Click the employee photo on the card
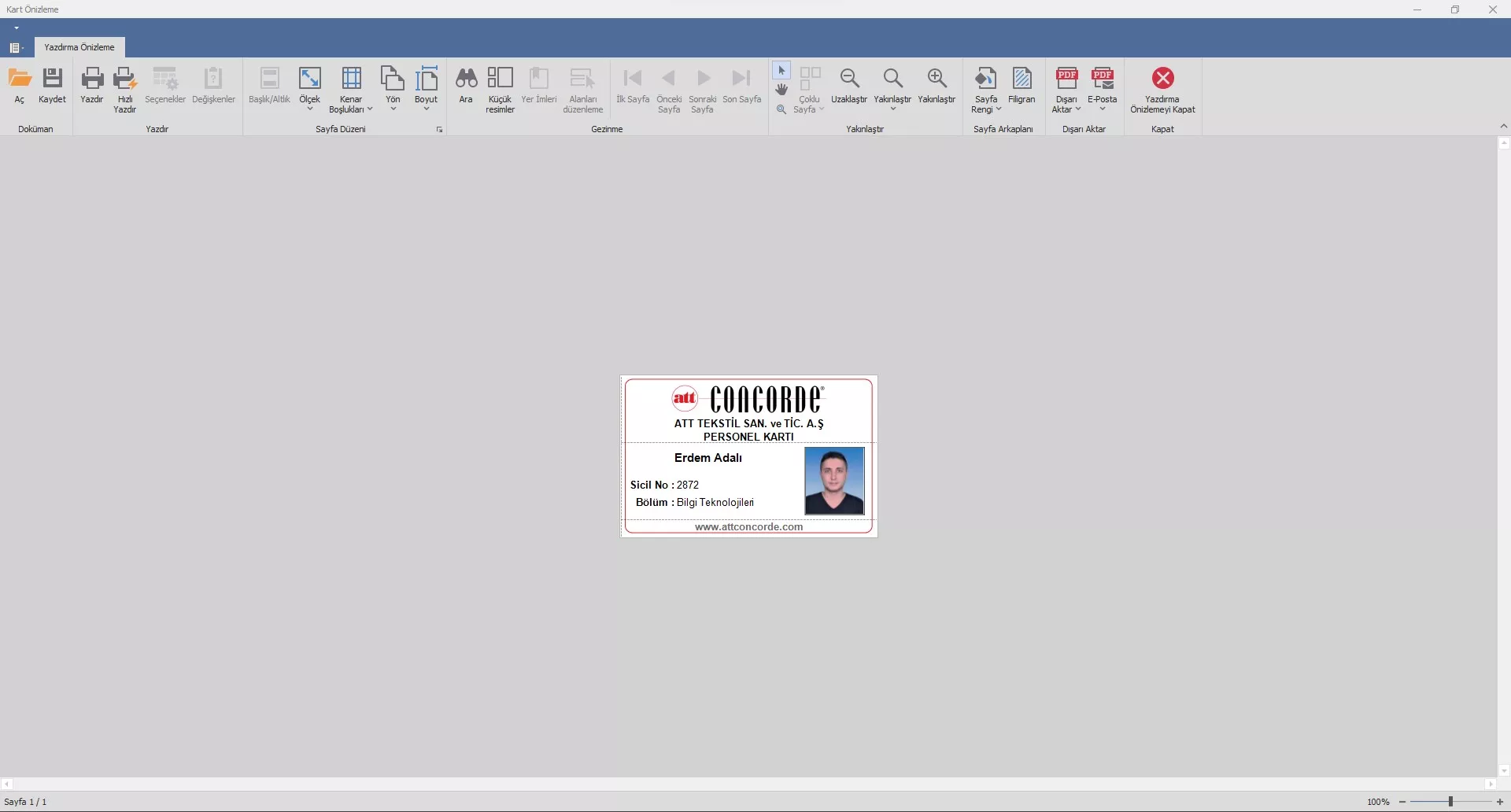Screen dimensions: 1511x812 click(834, 481)
